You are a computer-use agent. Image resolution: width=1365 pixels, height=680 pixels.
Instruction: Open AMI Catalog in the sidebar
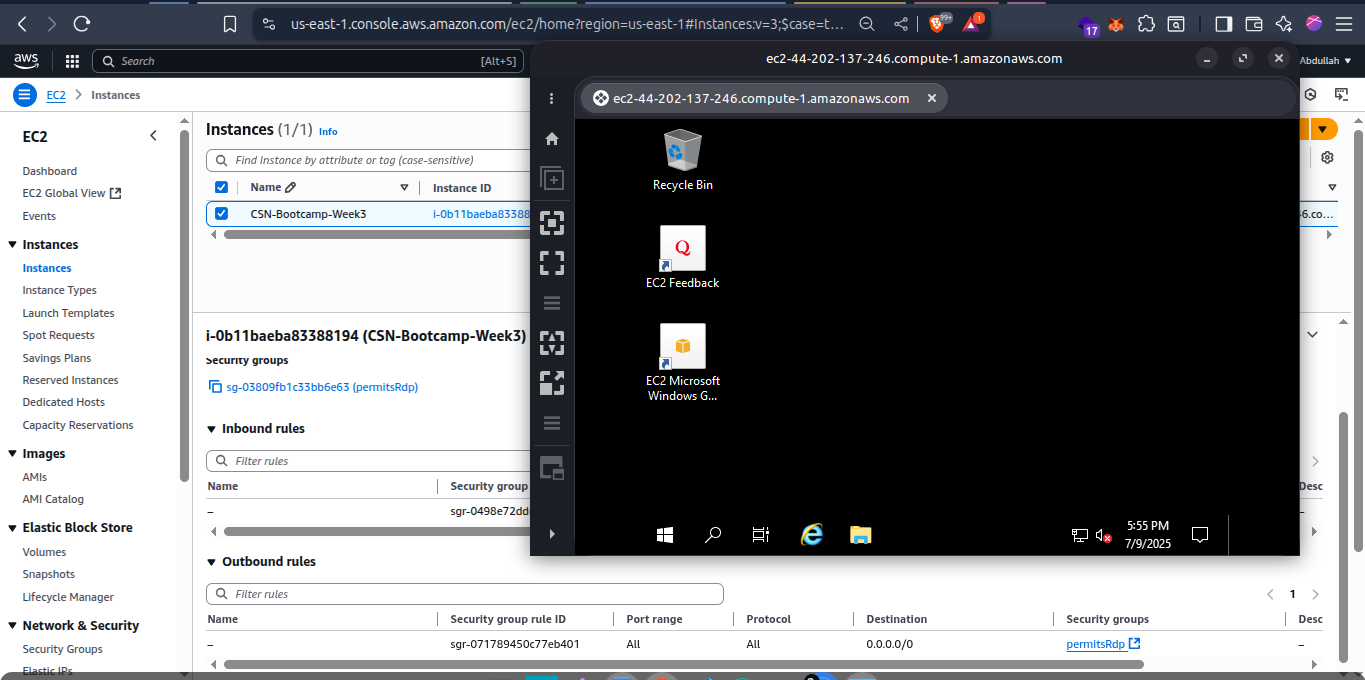pyautogui.click(x=53, y=499)
